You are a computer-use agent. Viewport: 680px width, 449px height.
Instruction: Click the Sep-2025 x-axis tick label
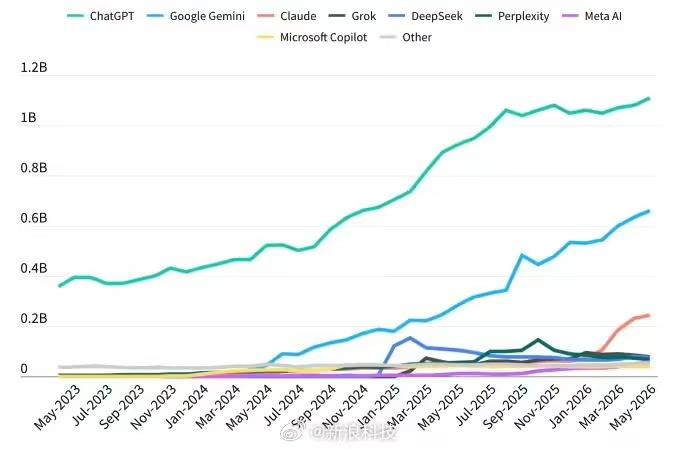coord(505,407)
